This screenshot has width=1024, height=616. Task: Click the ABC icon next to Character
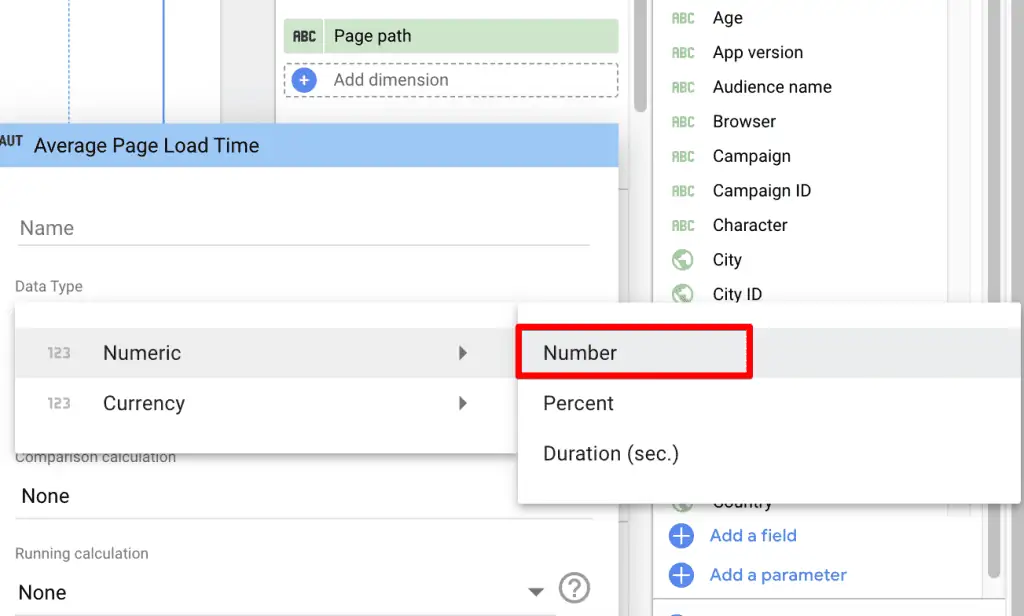683,225
